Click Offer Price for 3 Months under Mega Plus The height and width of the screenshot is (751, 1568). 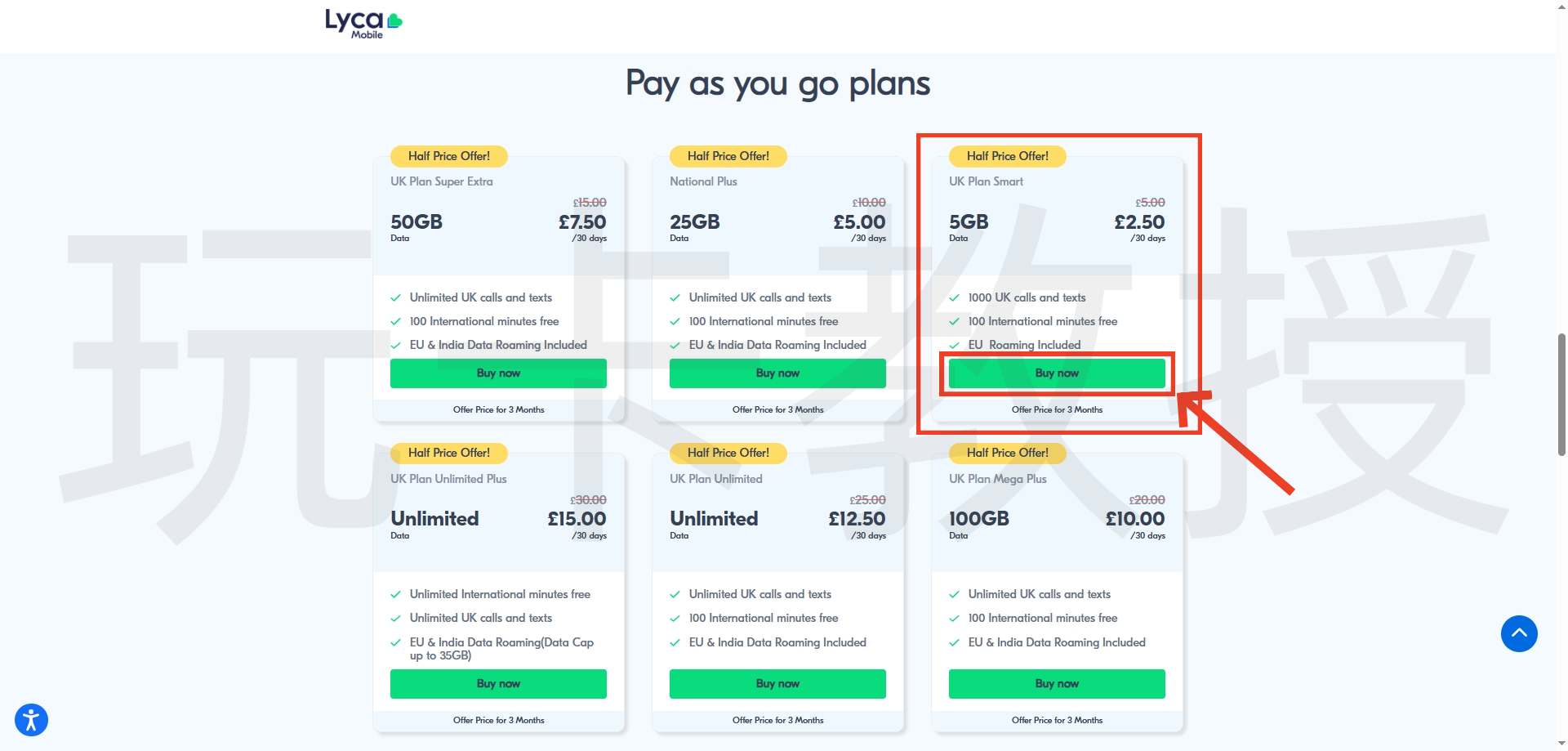tap(1057, 720)
